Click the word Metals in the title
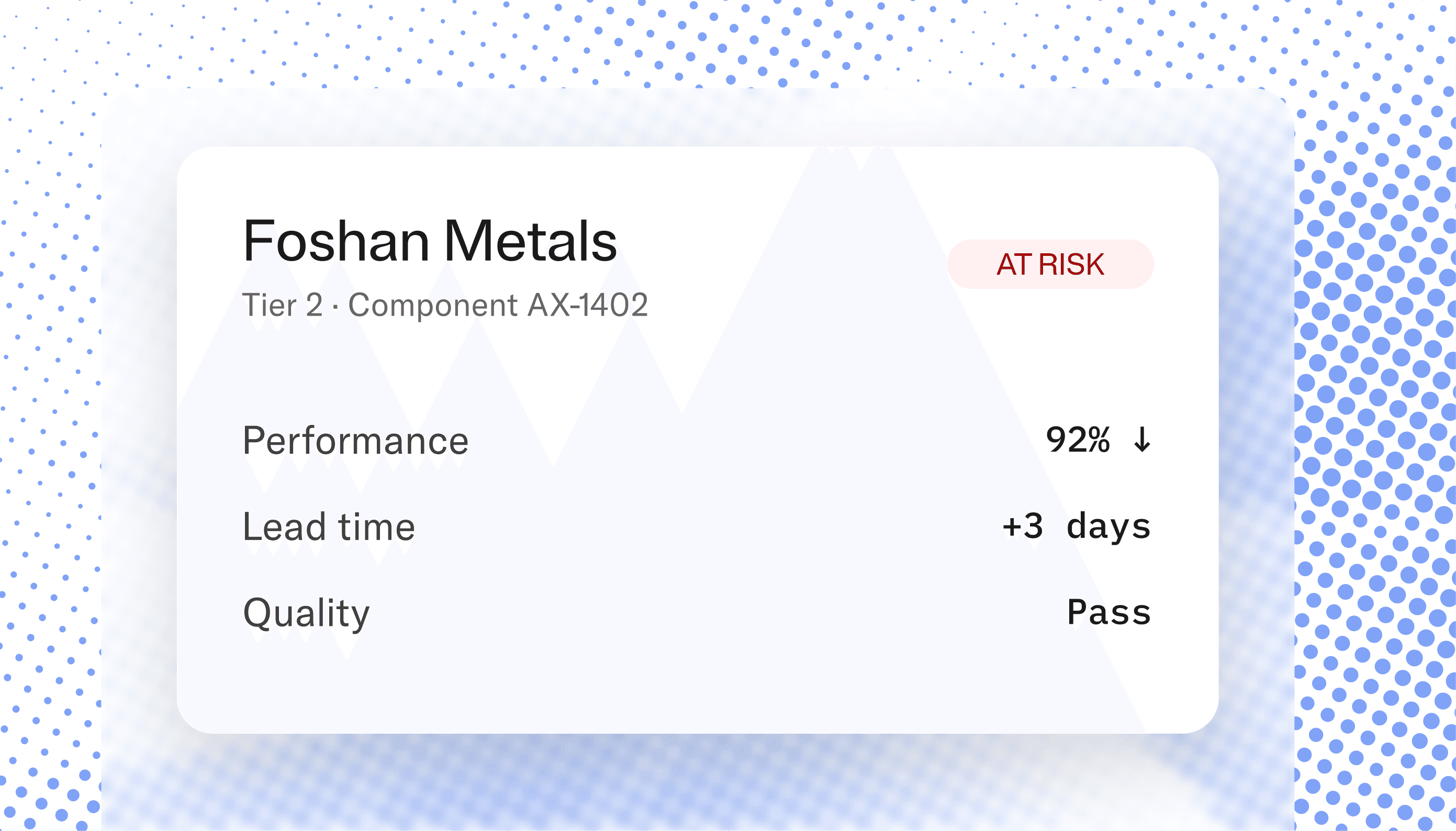Image resolution: width=1456 pixels, height=831 pixels. tap(531, 241)
